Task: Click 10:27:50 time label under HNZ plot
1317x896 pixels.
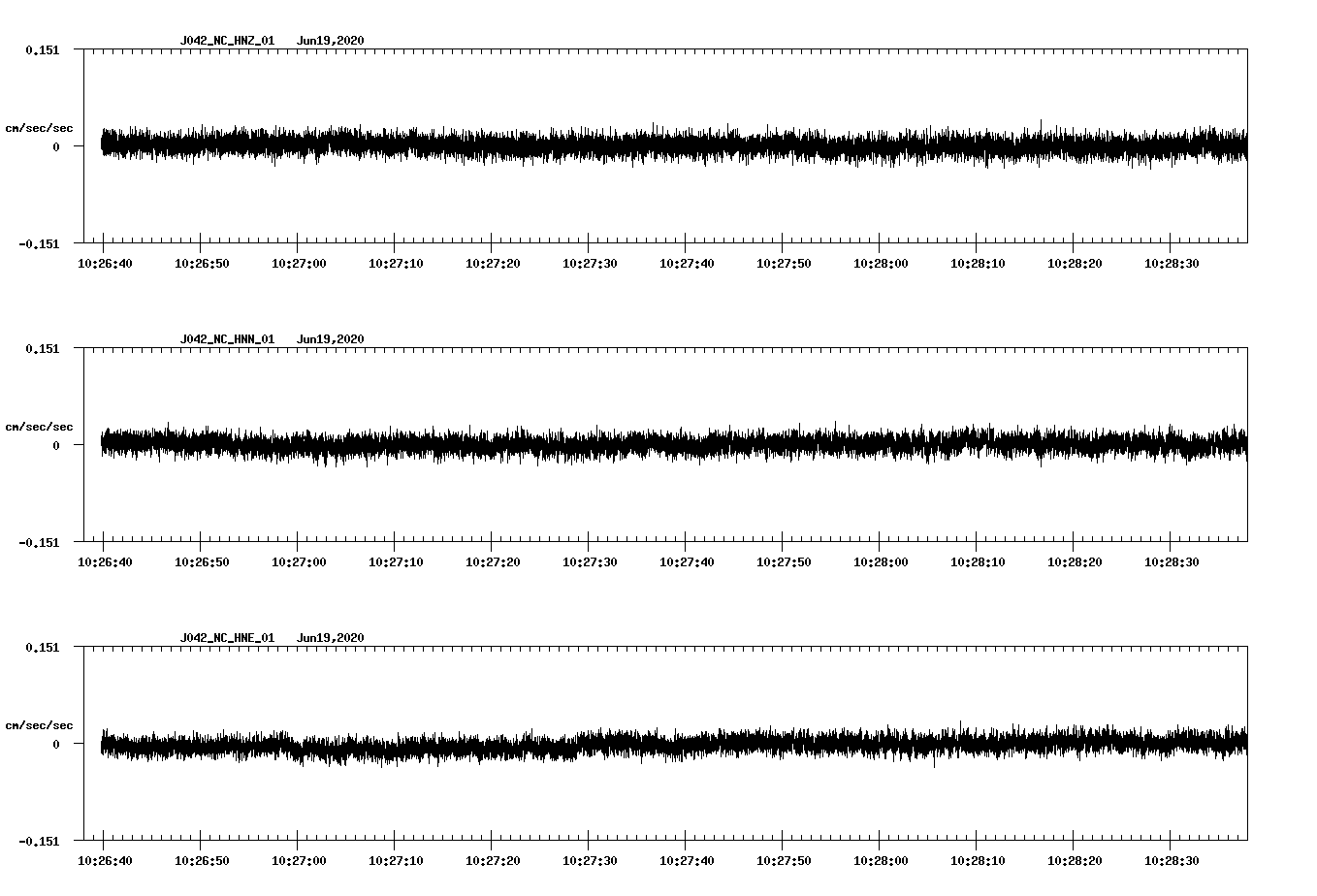Action: point(784,264)
